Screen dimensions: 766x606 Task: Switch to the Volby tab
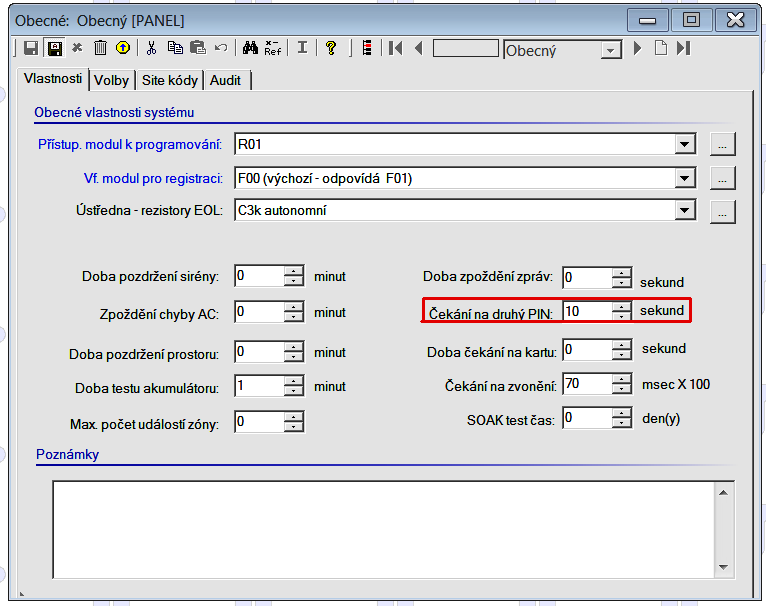click(x=112, y=80)
